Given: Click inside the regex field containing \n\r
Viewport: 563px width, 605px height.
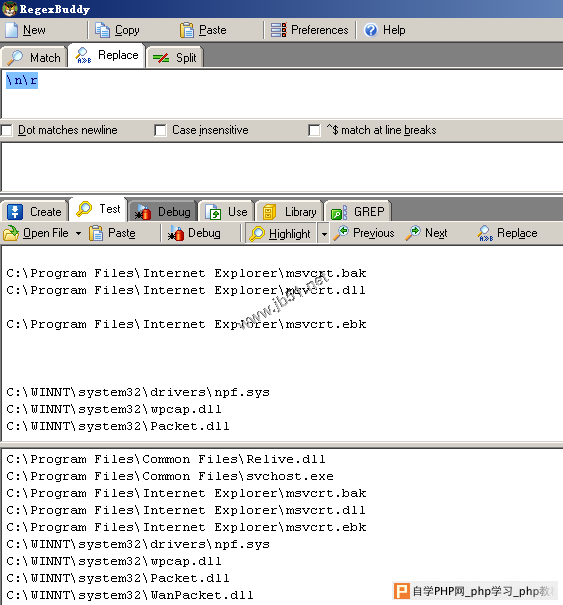Looking at the screenshot, I should [x=282, y=94].
